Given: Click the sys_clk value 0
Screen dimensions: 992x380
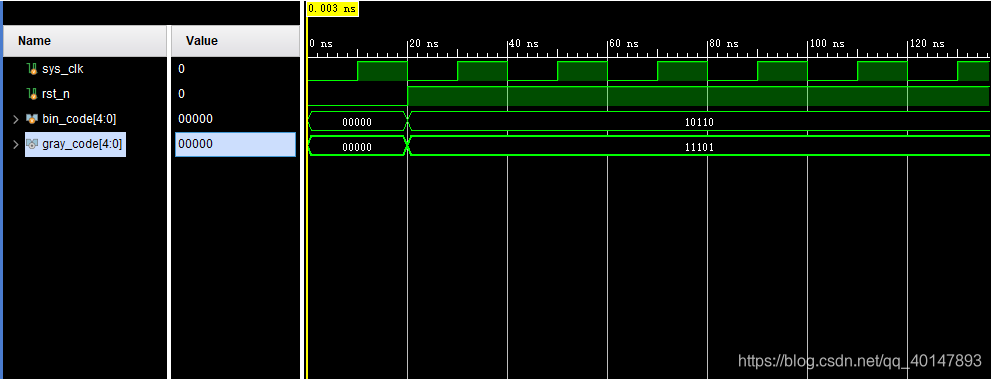Looking at the screenshot, I should [182, 68].
